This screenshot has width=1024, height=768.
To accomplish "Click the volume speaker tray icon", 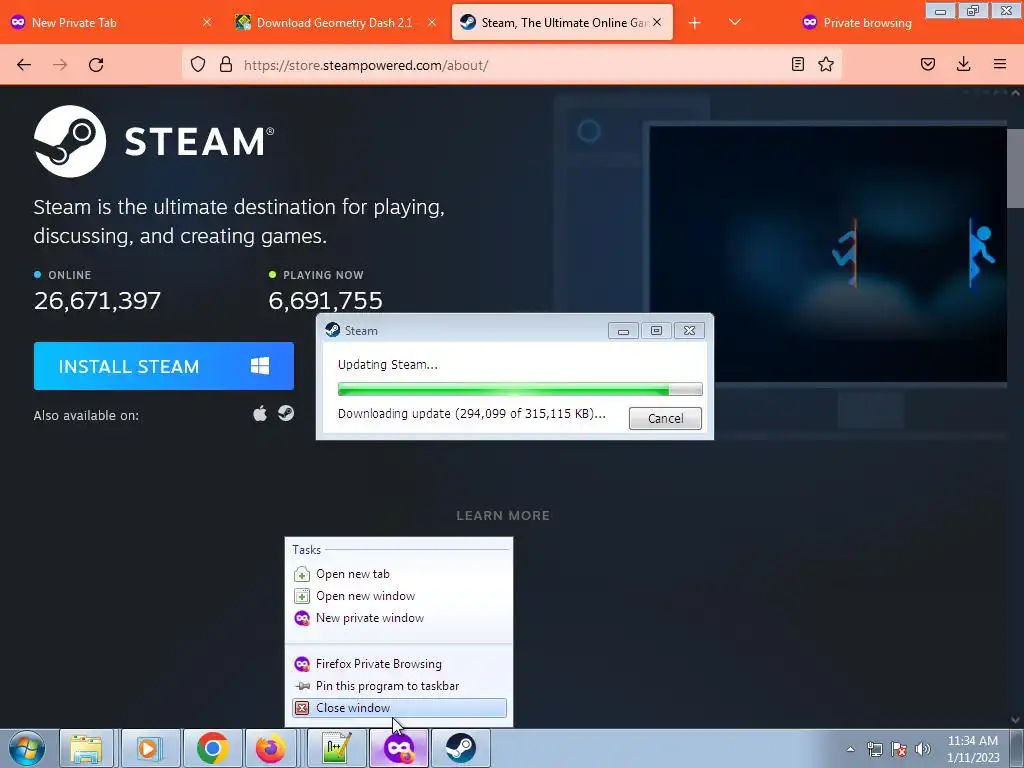I will 923,749.
